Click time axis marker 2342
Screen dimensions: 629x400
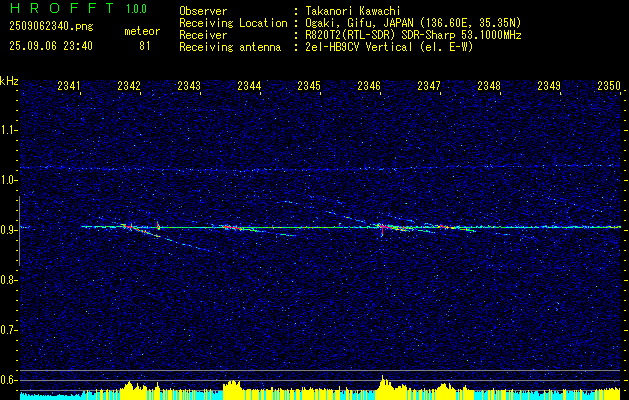tap(129, 85)
